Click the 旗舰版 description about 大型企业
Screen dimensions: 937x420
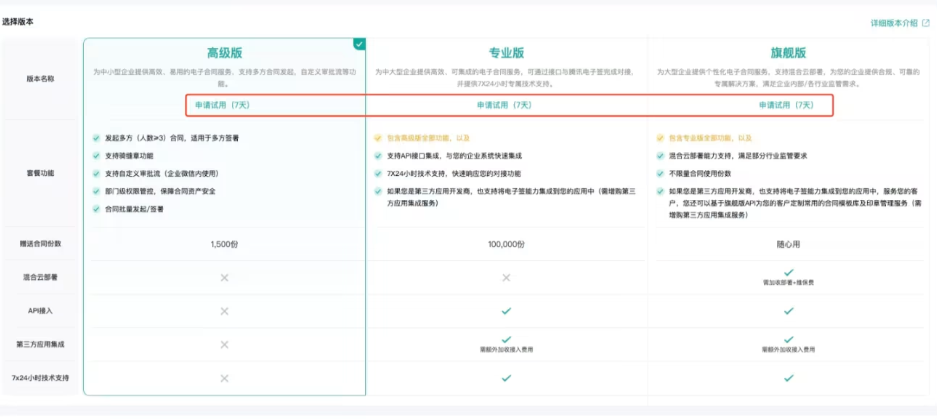[x=788, y=78]
